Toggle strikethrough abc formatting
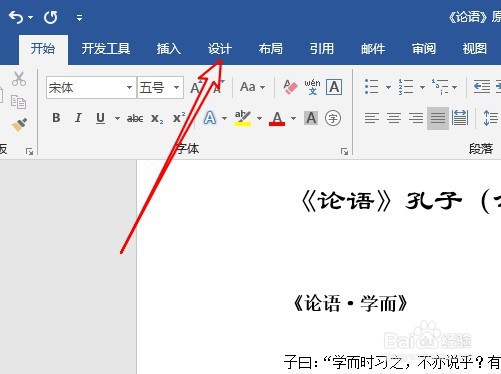This screenshot has height=374, width=501. click(135, 118)
